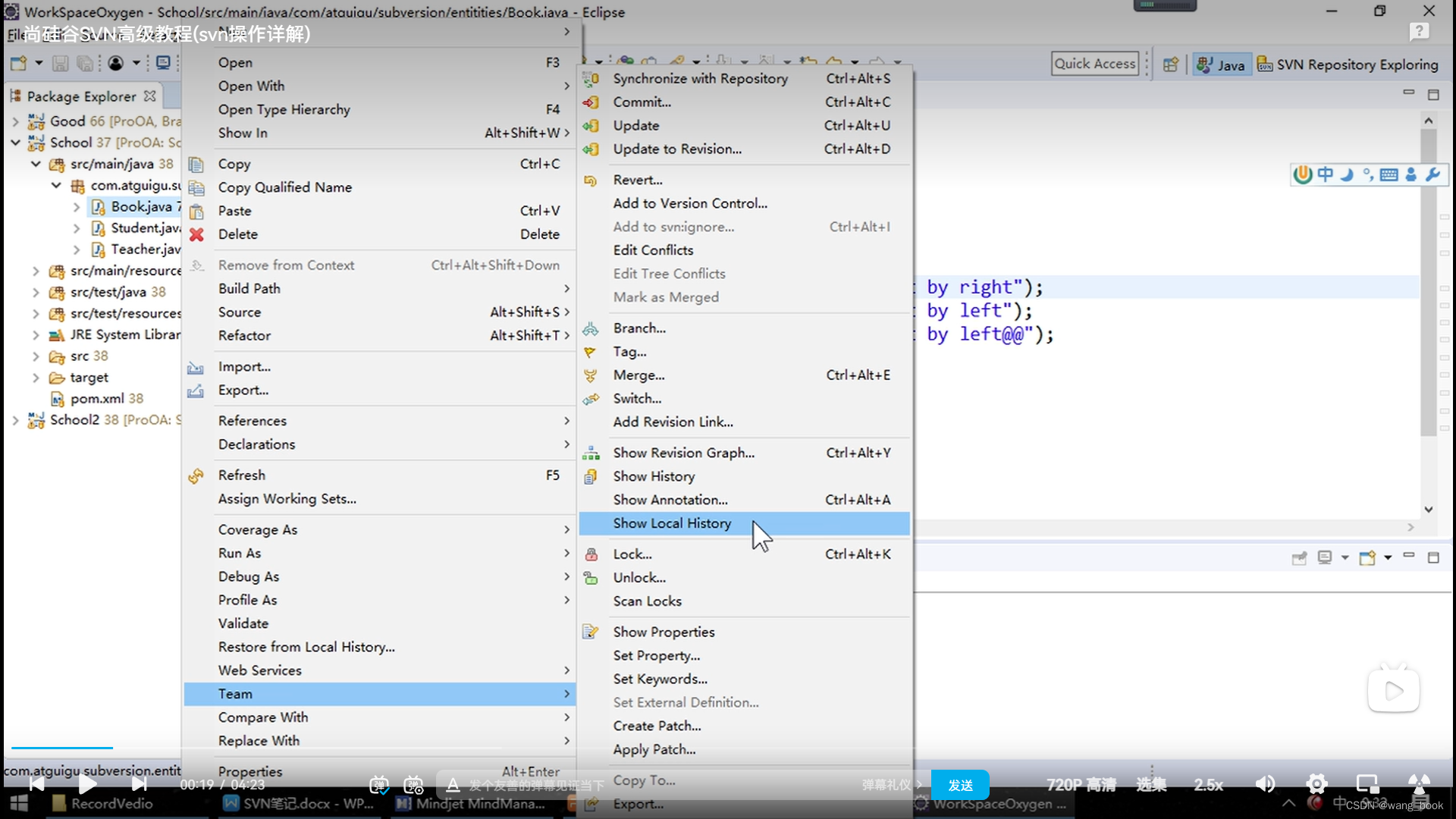Viewport: 1456px width, 819px height.
Task: Open the episode list (选集)
Action: [x=1151, y=785]
